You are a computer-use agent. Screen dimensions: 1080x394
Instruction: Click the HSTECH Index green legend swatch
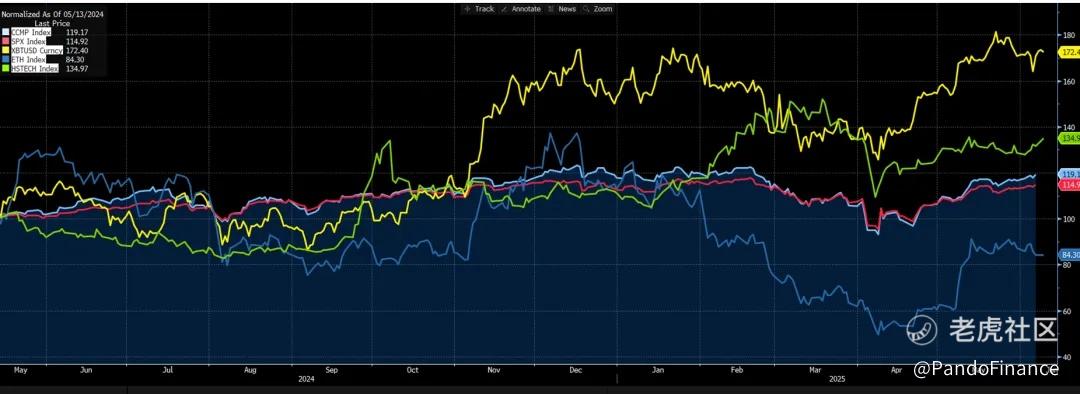[x=6, y=68]
